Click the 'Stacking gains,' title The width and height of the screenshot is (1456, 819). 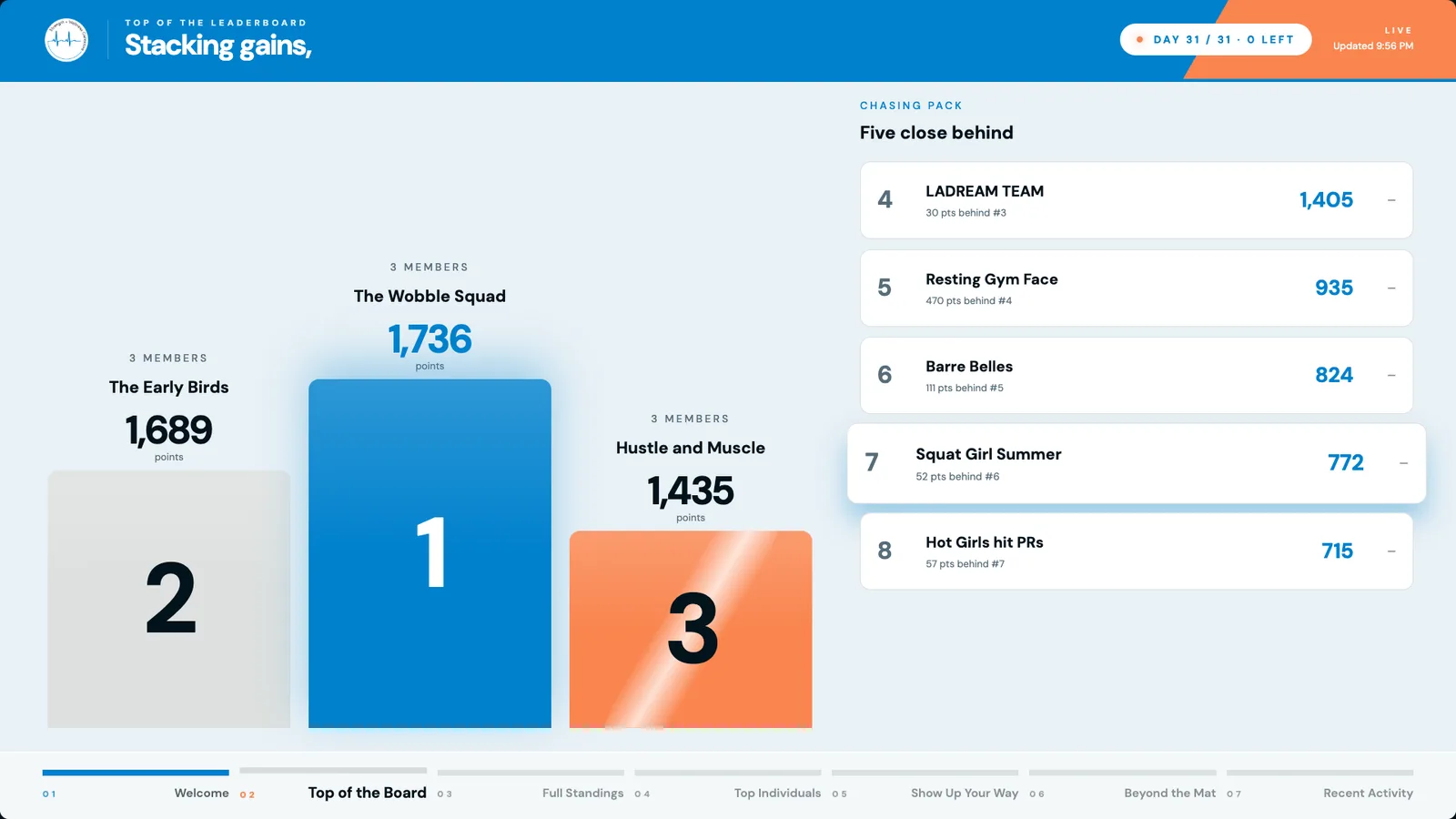click(x=218, y=45)
